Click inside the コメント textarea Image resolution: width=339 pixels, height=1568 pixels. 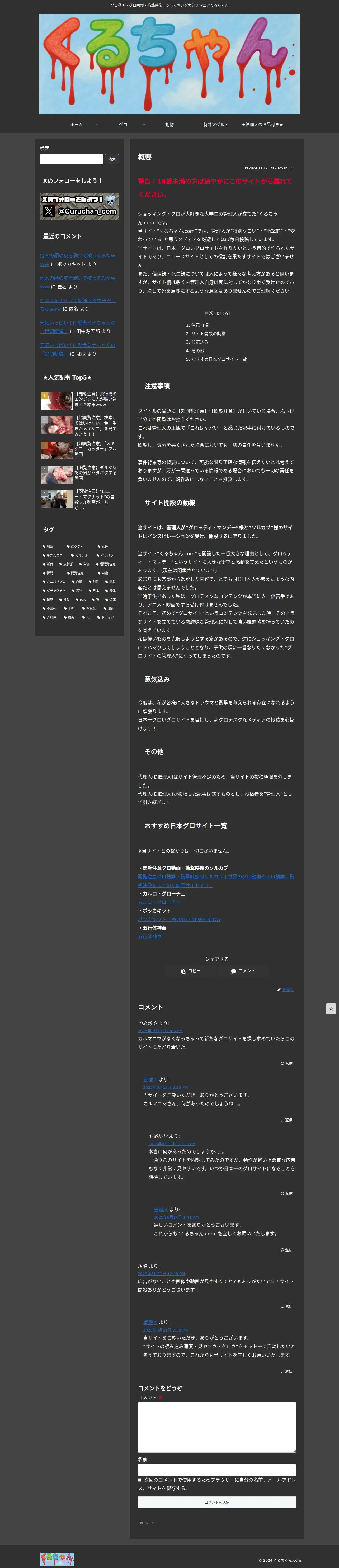217,1427
